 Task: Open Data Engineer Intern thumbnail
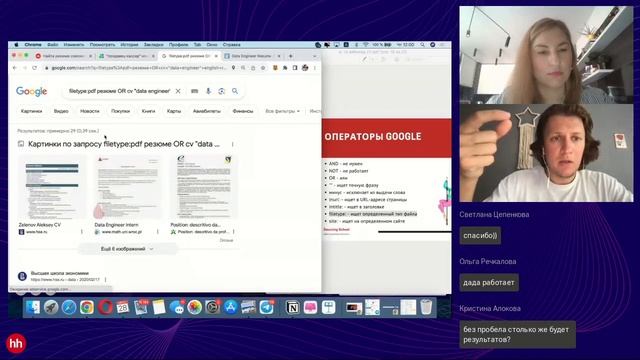coord(128,187)
